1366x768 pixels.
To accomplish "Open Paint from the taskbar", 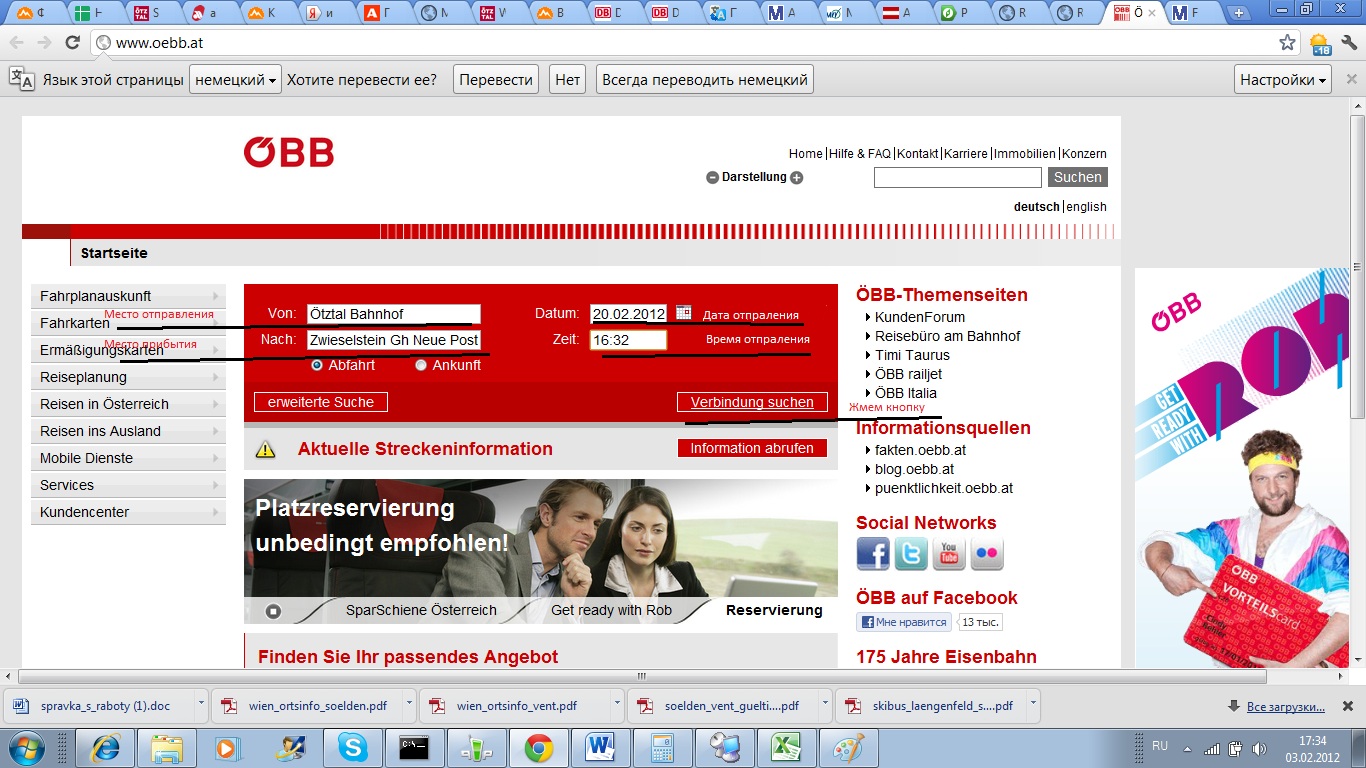I will coord(848,747).
